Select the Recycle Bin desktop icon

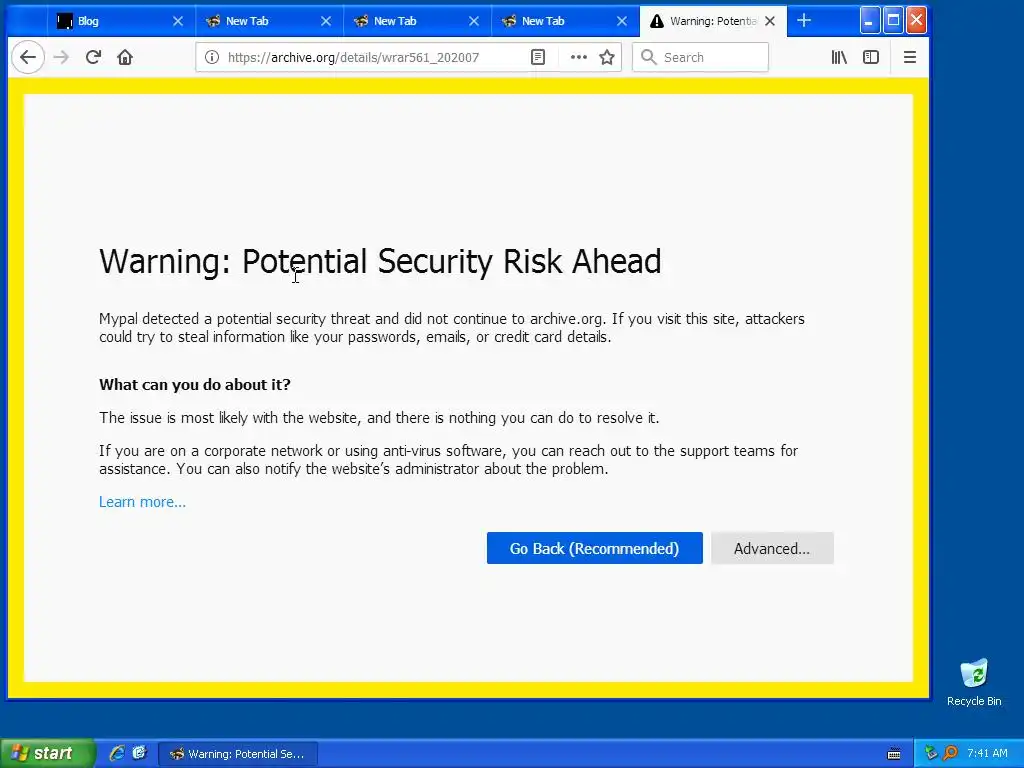[x=974, y=682]
